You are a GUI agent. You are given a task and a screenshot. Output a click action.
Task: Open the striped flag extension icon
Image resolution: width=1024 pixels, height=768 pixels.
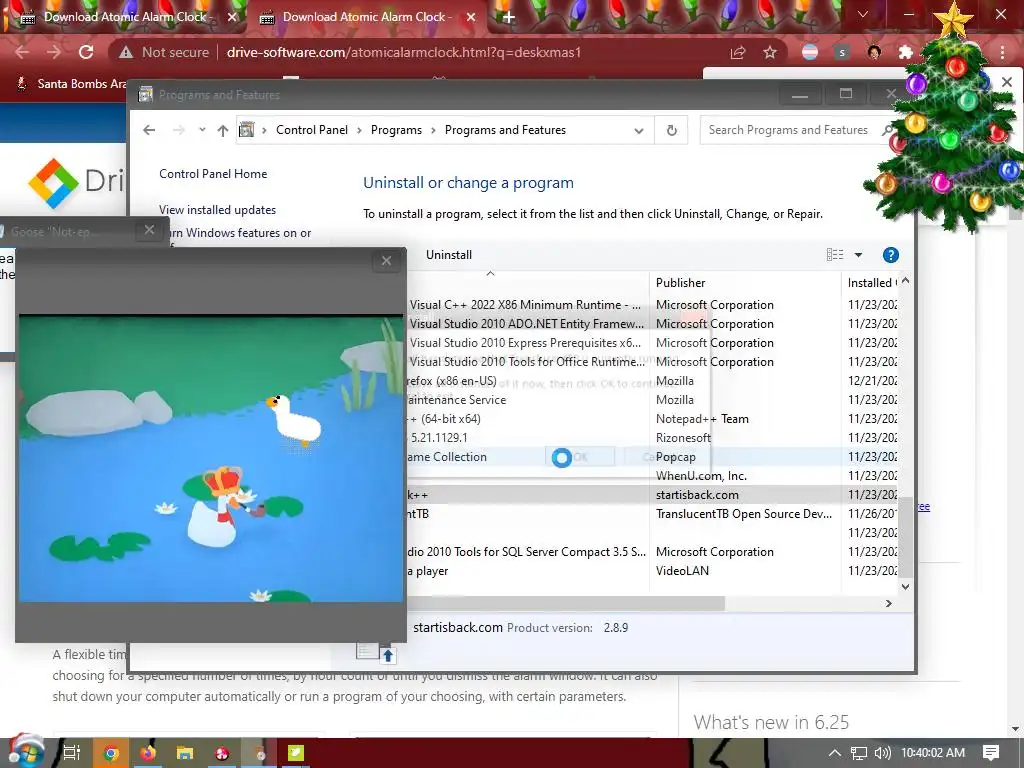(810, 52)
